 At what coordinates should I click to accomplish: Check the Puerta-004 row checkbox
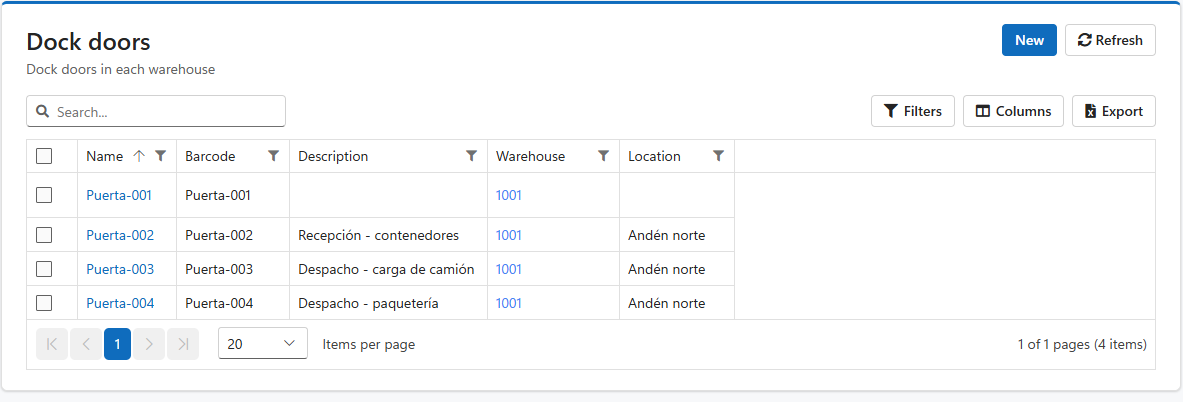tap(44, 303)
